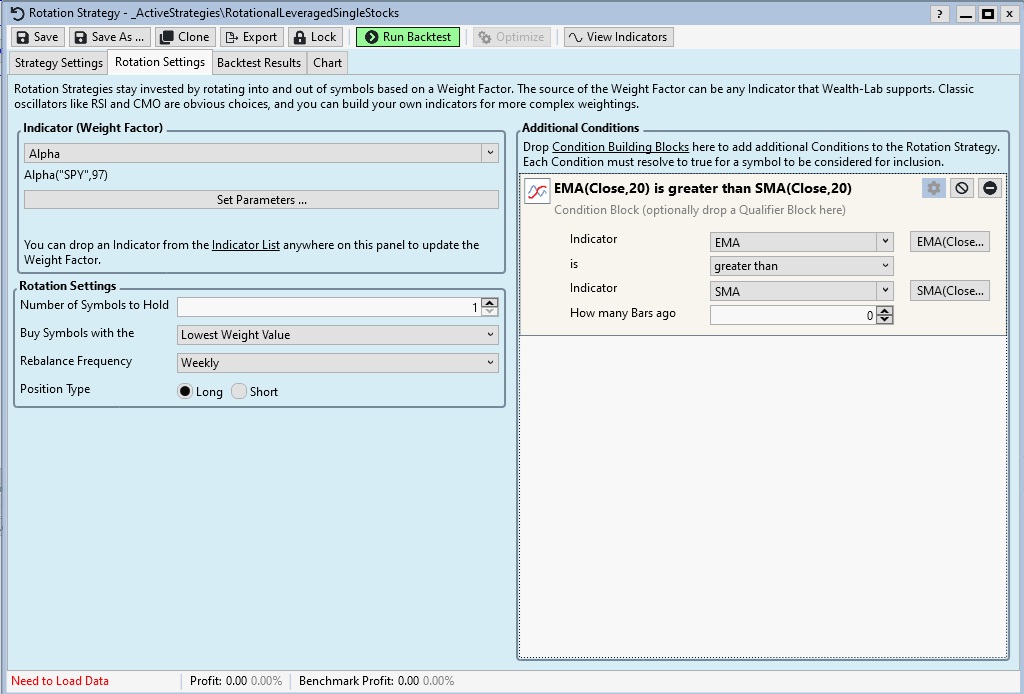The image size is (1024, 694).
Task: Switch to the Backtest Results tab
Action: pos(259,63)
